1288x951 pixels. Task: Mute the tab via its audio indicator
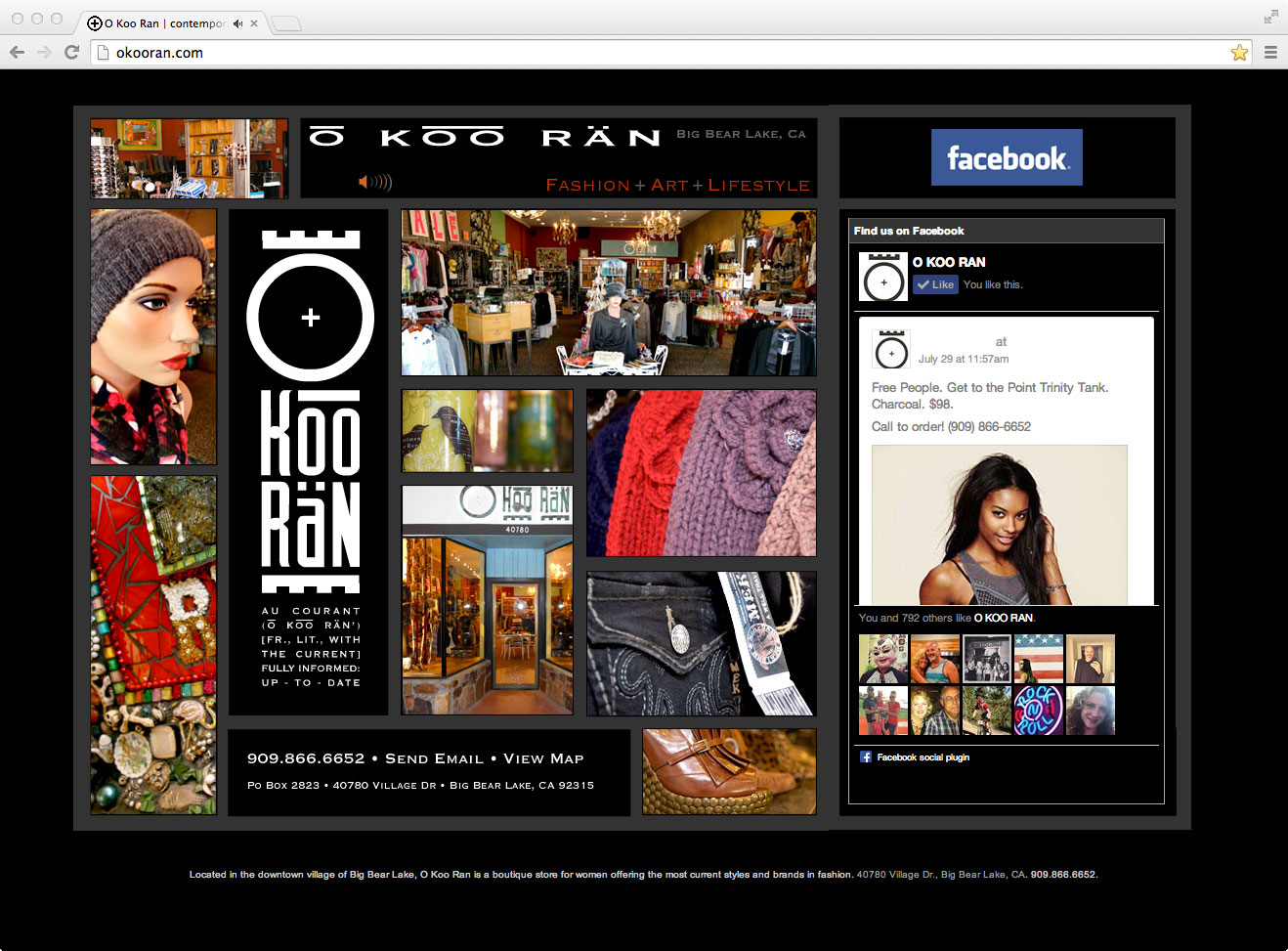[237, 23]
